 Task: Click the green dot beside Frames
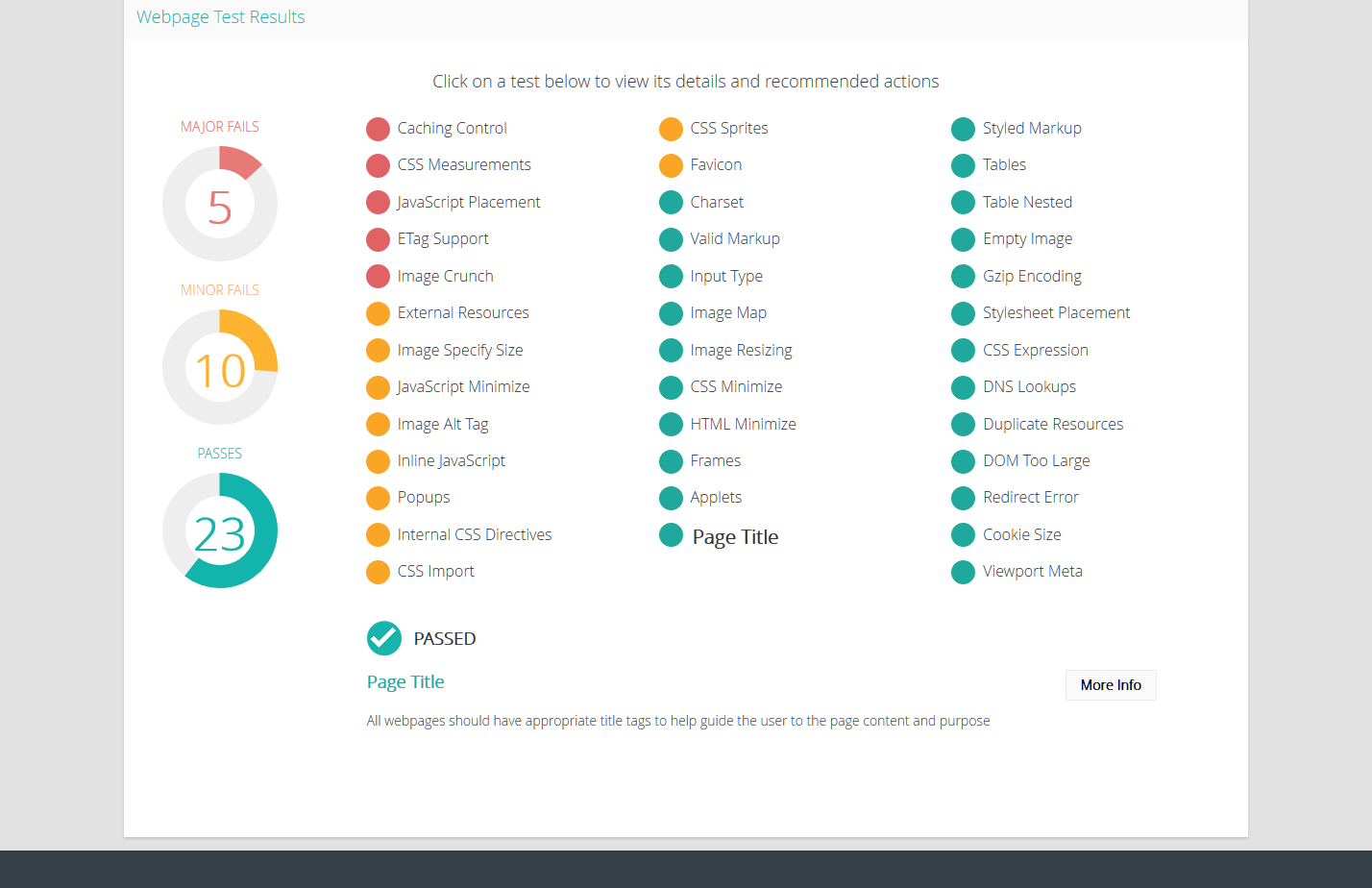(672, 461)
